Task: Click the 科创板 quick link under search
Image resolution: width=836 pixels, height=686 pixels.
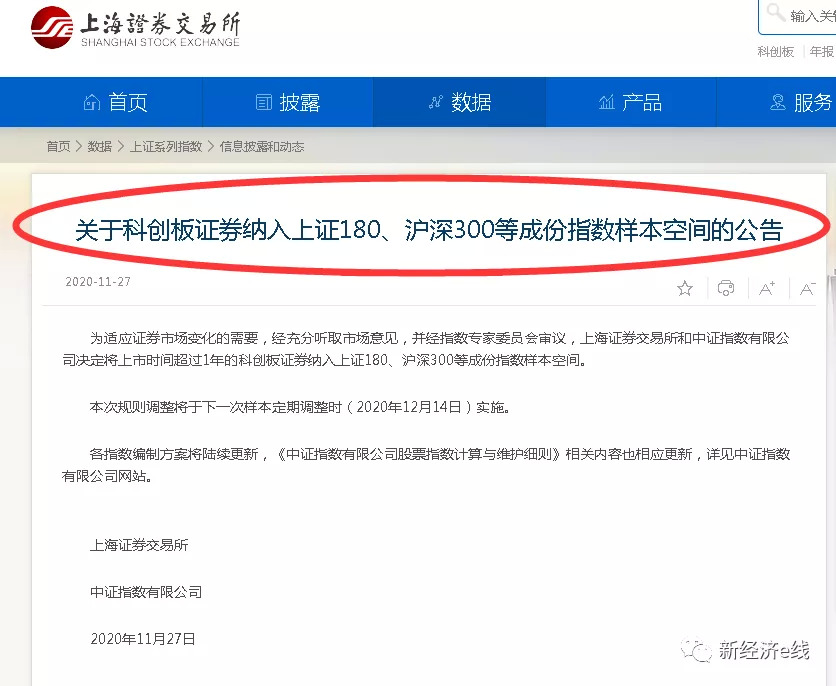Action: click(776, 52)
